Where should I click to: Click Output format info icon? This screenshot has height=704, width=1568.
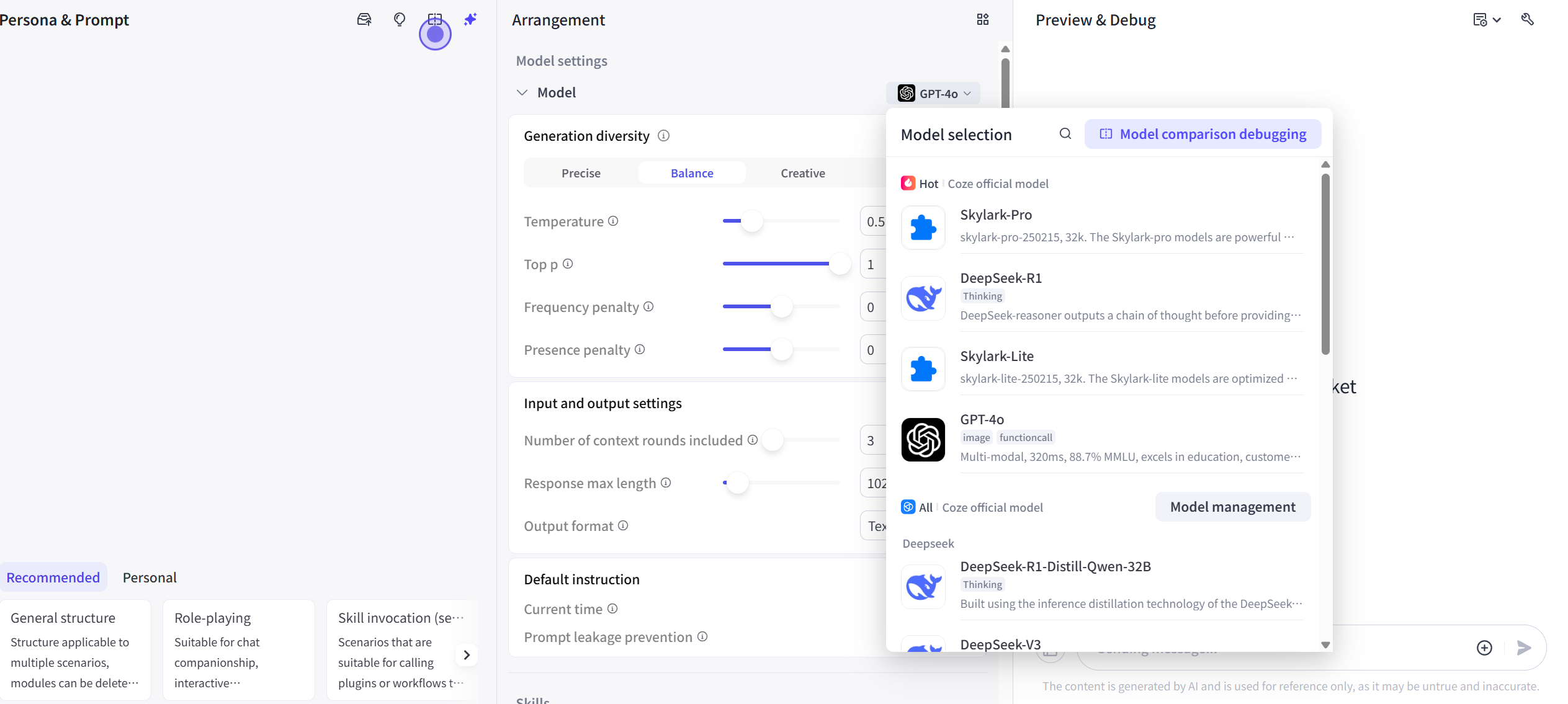[x=623, y=525]
